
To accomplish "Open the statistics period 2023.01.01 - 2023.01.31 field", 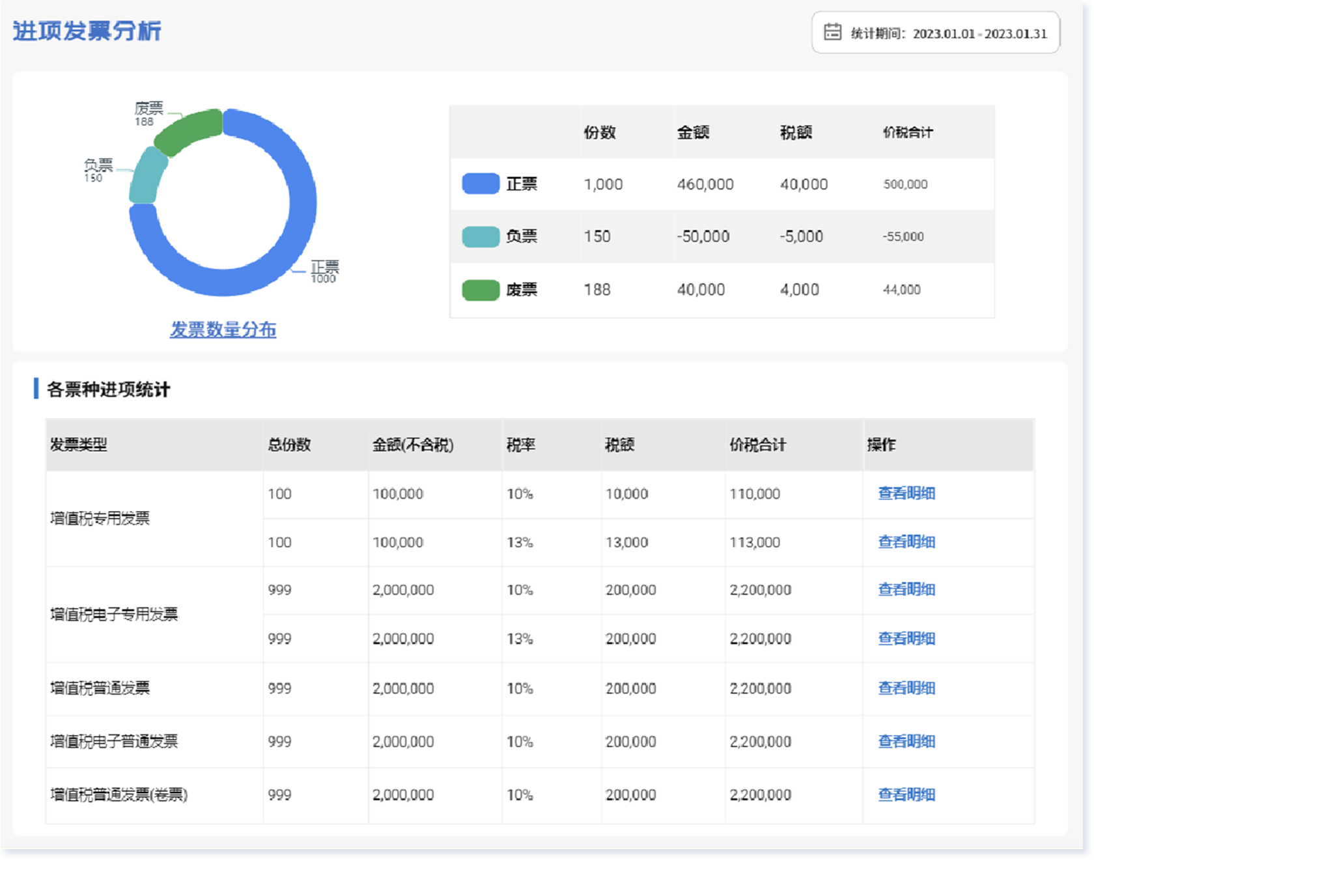I will point(936,33).
